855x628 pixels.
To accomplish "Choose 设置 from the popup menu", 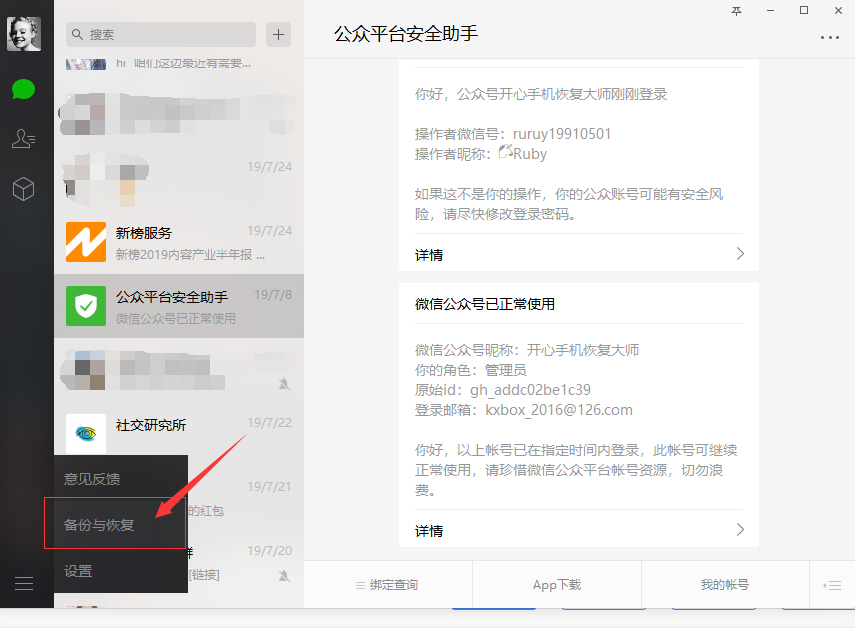I will click(121, 571).
